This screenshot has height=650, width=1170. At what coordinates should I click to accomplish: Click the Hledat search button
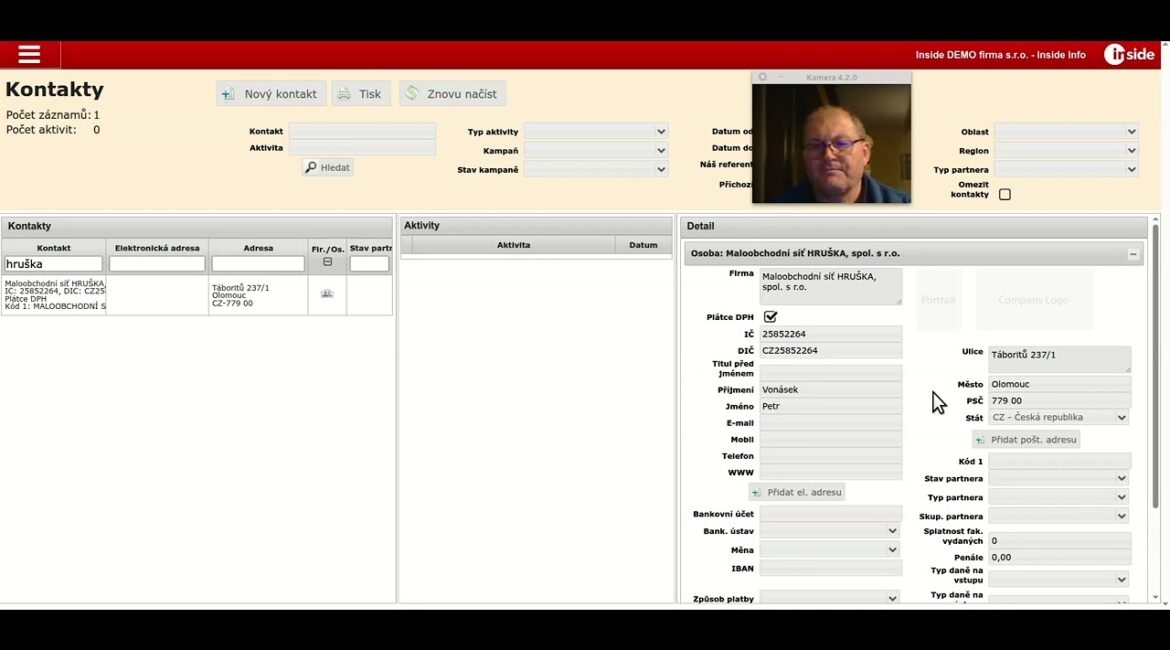(328, 168)
